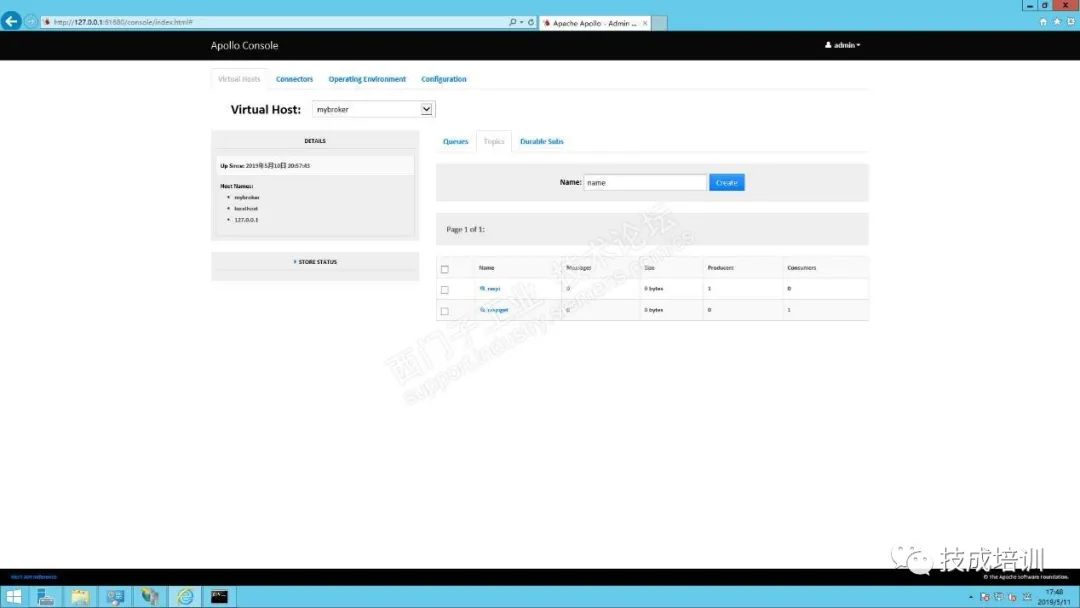Click the DETAILS panel heading

point(315,141)
